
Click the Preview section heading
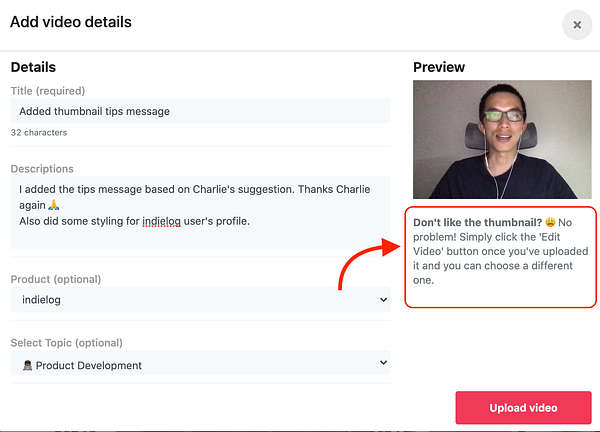(439, 67)
